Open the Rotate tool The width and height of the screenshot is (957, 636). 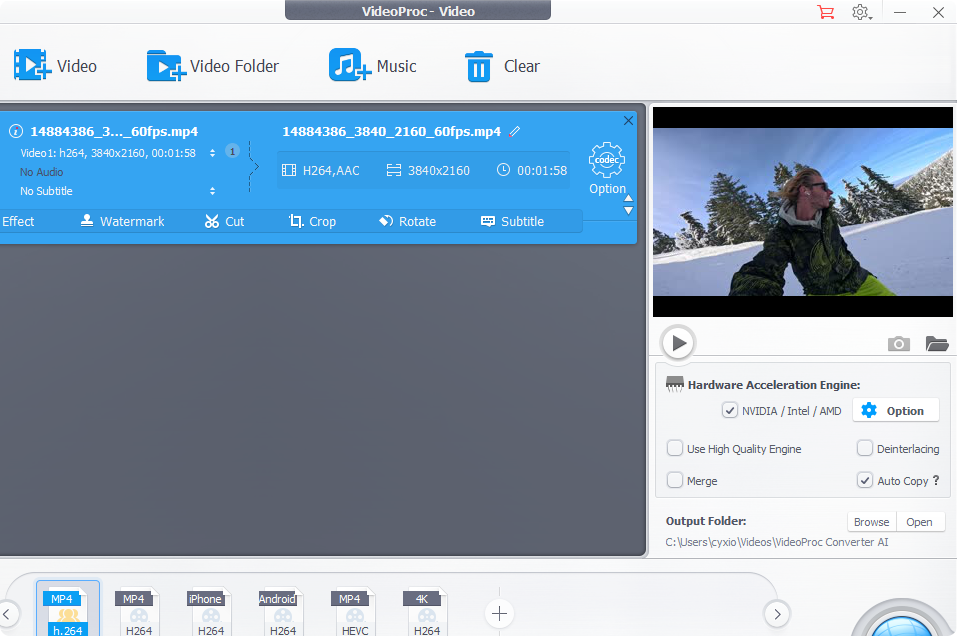[x=407, y=221]
